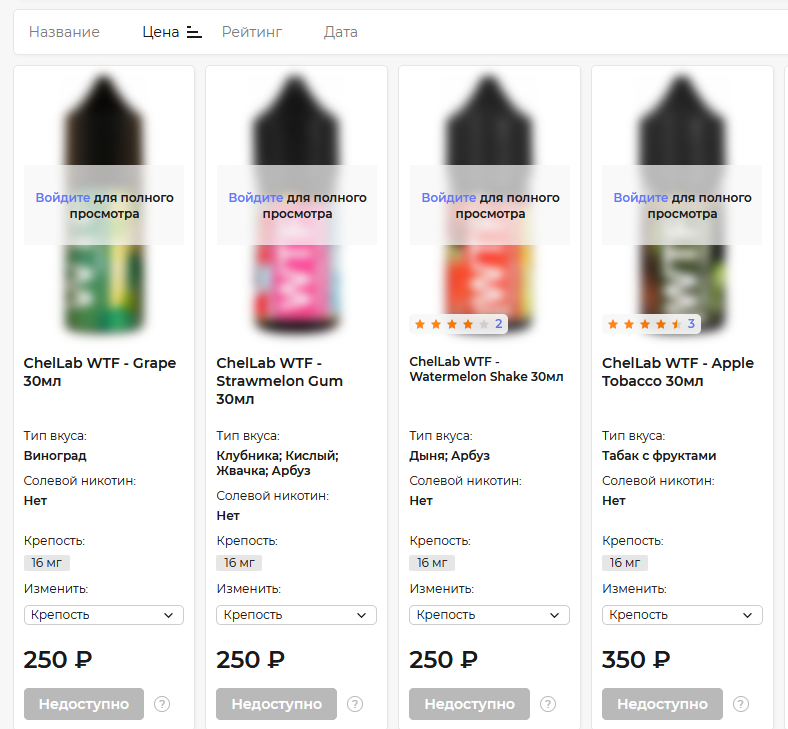Click the price sort order icon
Viewport: 788px width, 729px height.
tap(194, 32)
